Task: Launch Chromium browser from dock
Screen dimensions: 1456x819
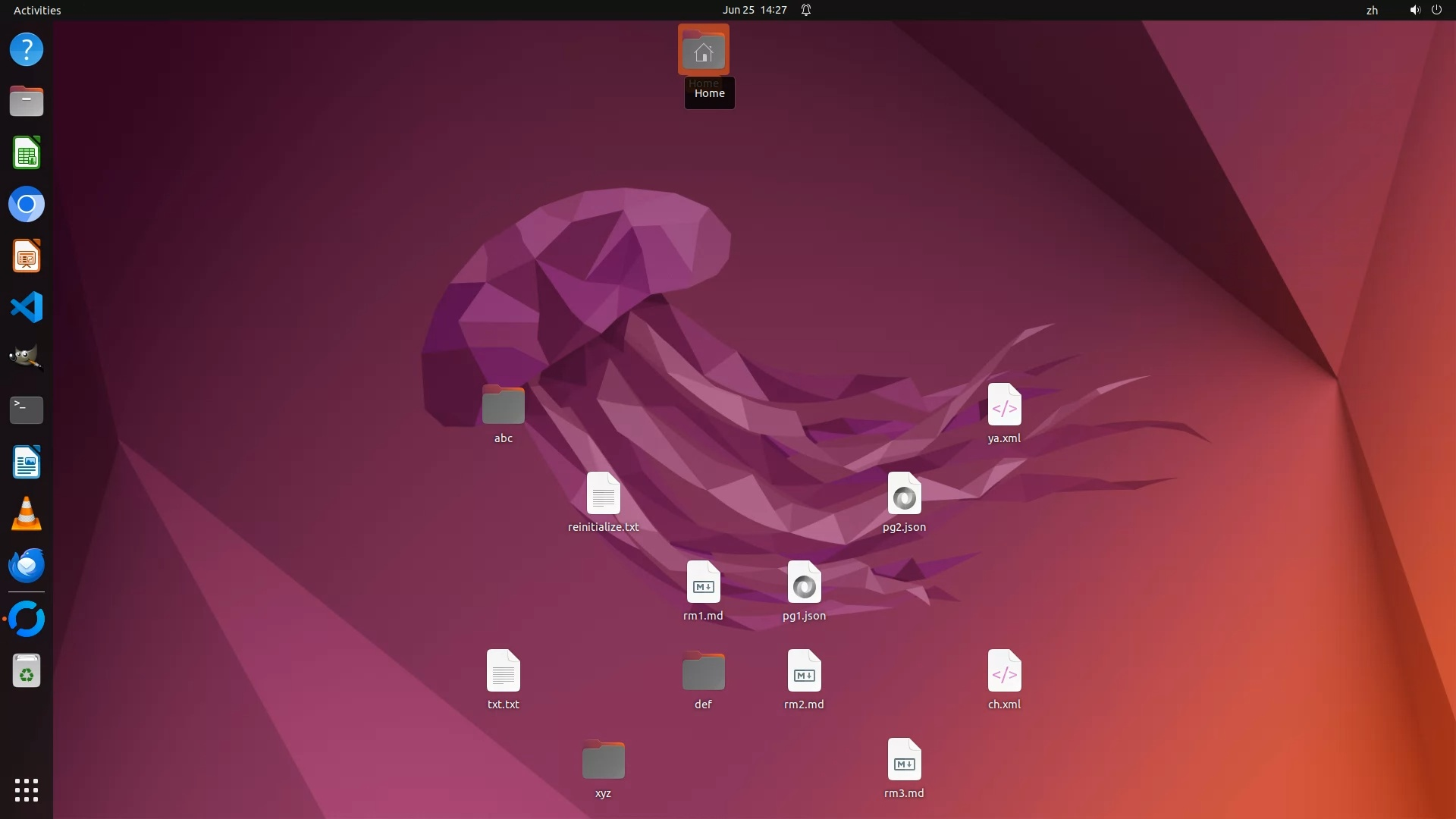Action: tap(27, 205)
